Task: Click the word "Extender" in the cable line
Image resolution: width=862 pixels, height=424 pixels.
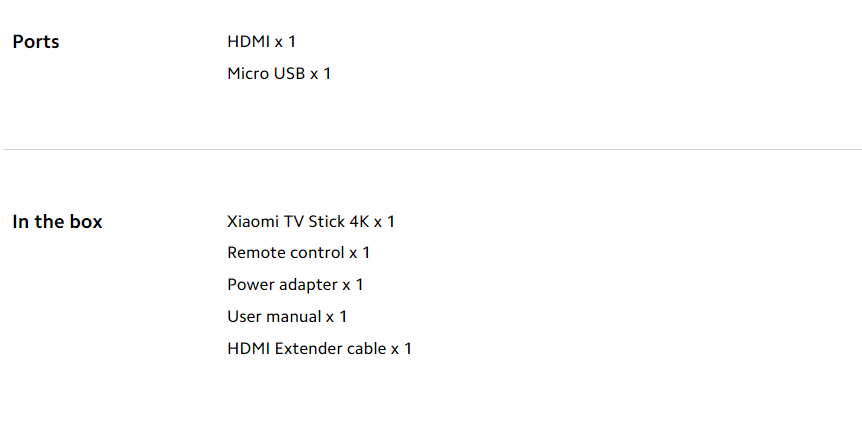Action: (310, 349)
